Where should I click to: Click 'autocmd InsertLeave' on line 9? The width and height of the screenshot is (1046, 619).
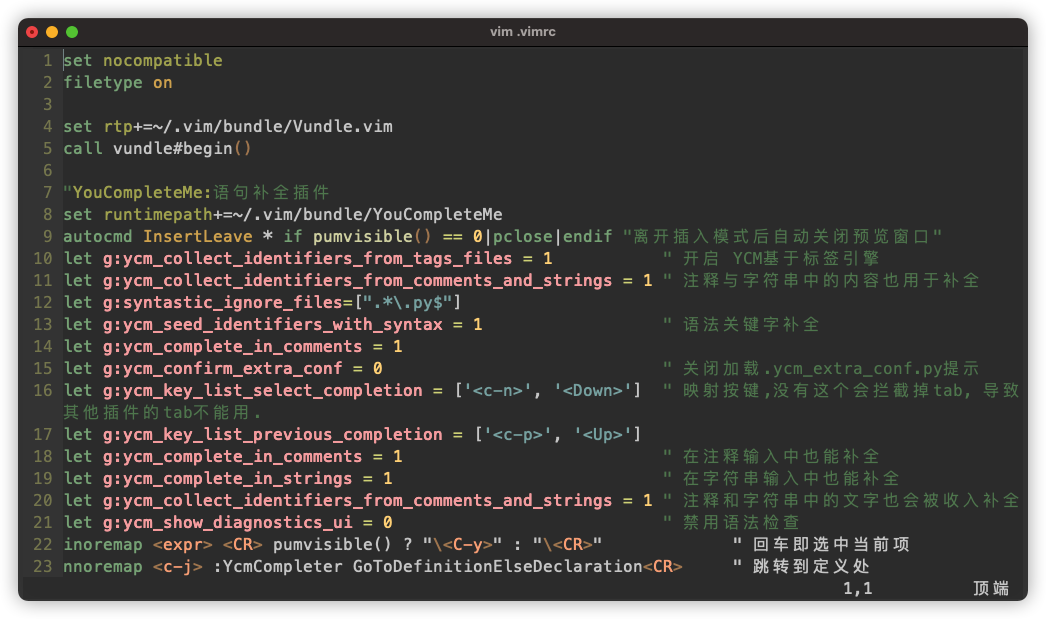pos(158,236)
